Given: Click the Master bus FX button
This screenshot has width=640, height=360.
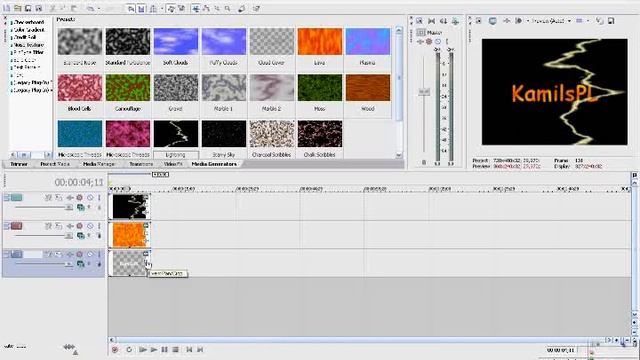Looking at the screenshot, I should click(x=420, y=42).
